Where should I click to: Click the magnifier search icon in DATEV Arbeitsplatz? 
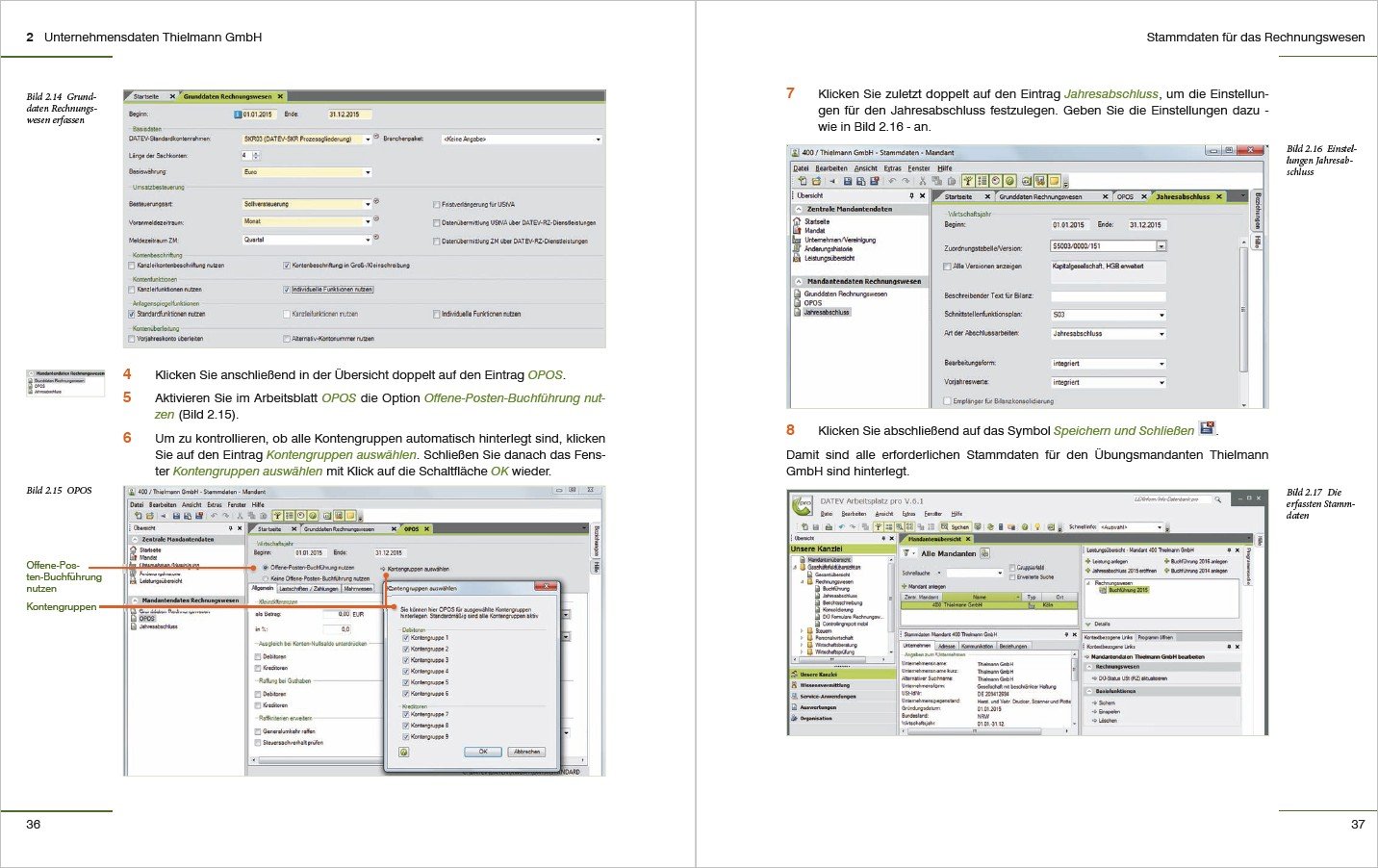click(x=1217, y=499)
